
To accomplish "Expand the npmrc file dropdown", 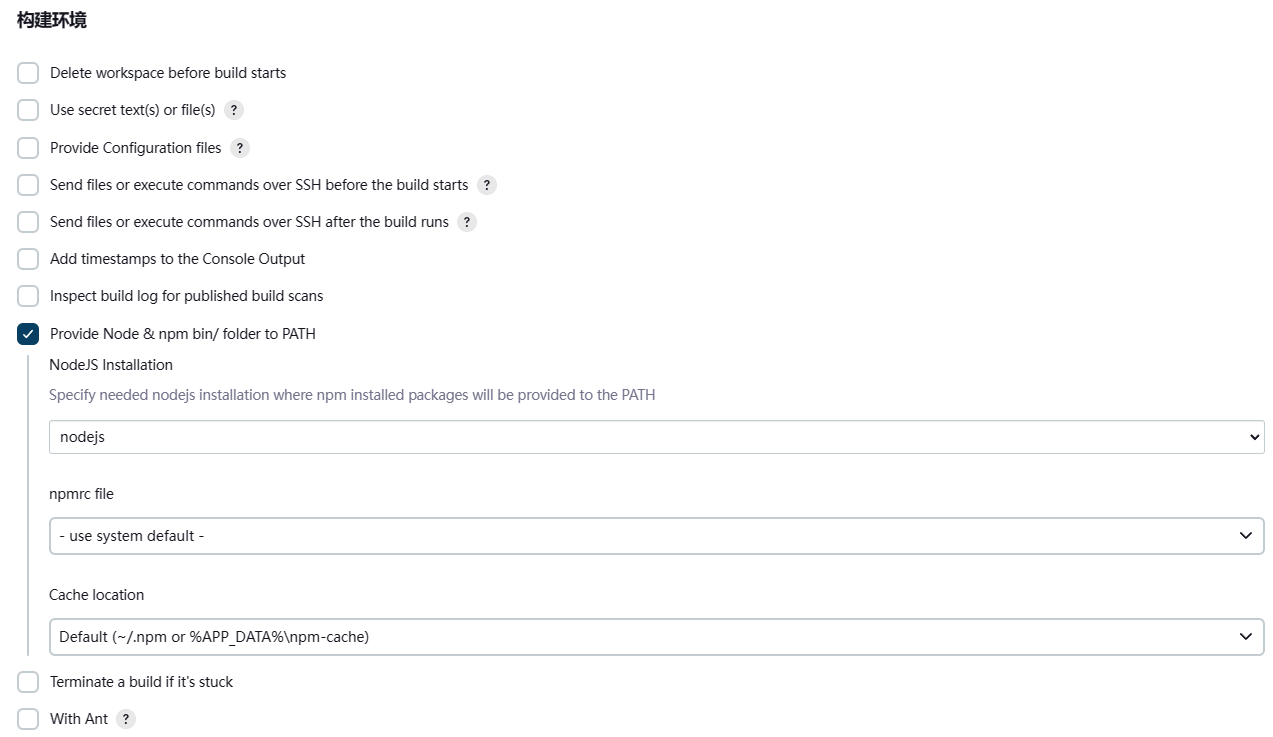I will pos(656,536).
